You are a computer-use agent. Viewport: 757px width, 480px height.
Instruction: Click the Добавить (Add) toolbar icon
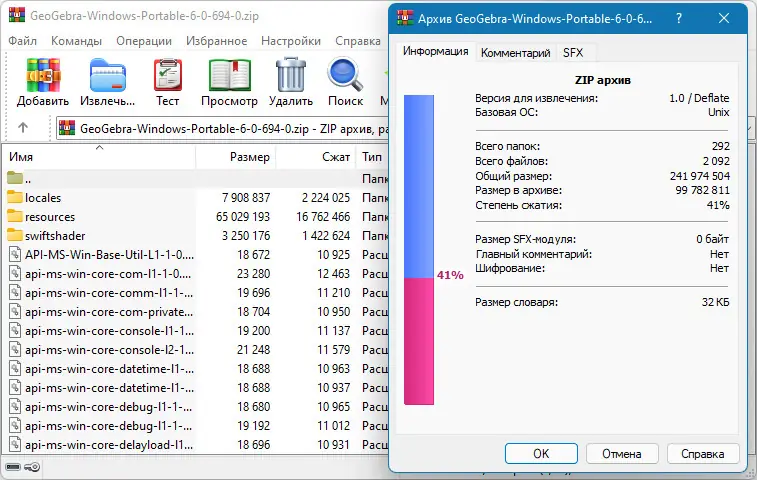(43, 75)
